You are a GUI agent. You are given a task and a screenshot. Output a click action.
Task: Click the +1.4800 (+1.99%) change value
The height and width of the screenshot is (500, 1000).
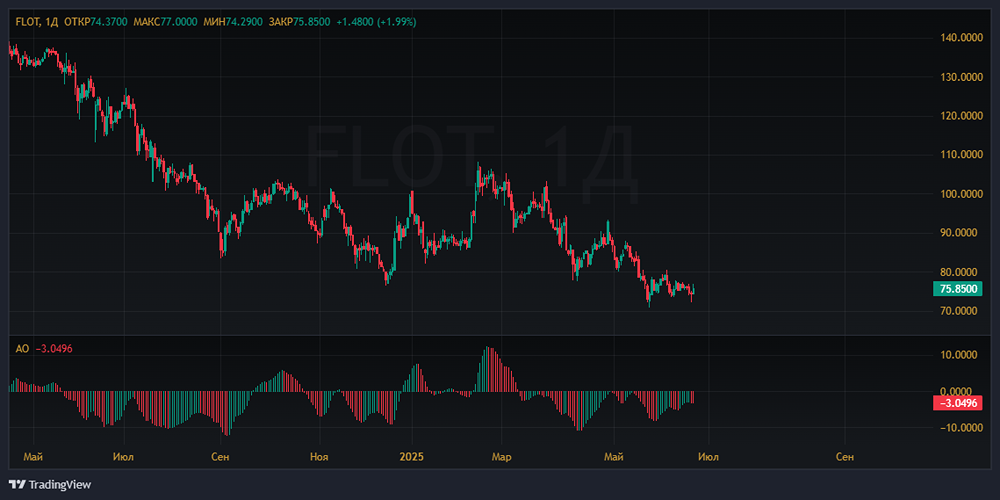pos(381,22)
